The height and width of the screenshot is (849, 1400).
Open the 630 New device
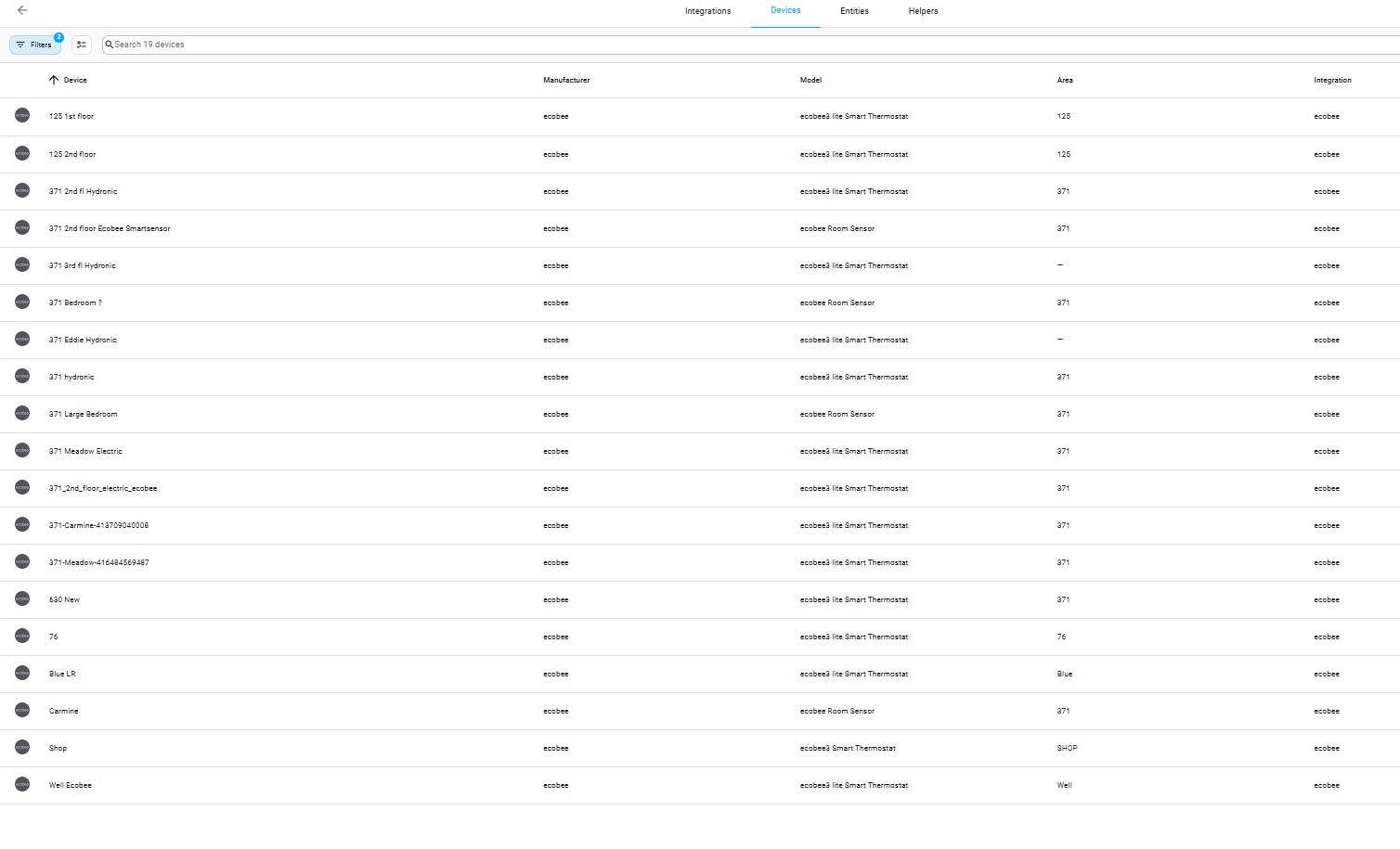(x=64, y=599)
